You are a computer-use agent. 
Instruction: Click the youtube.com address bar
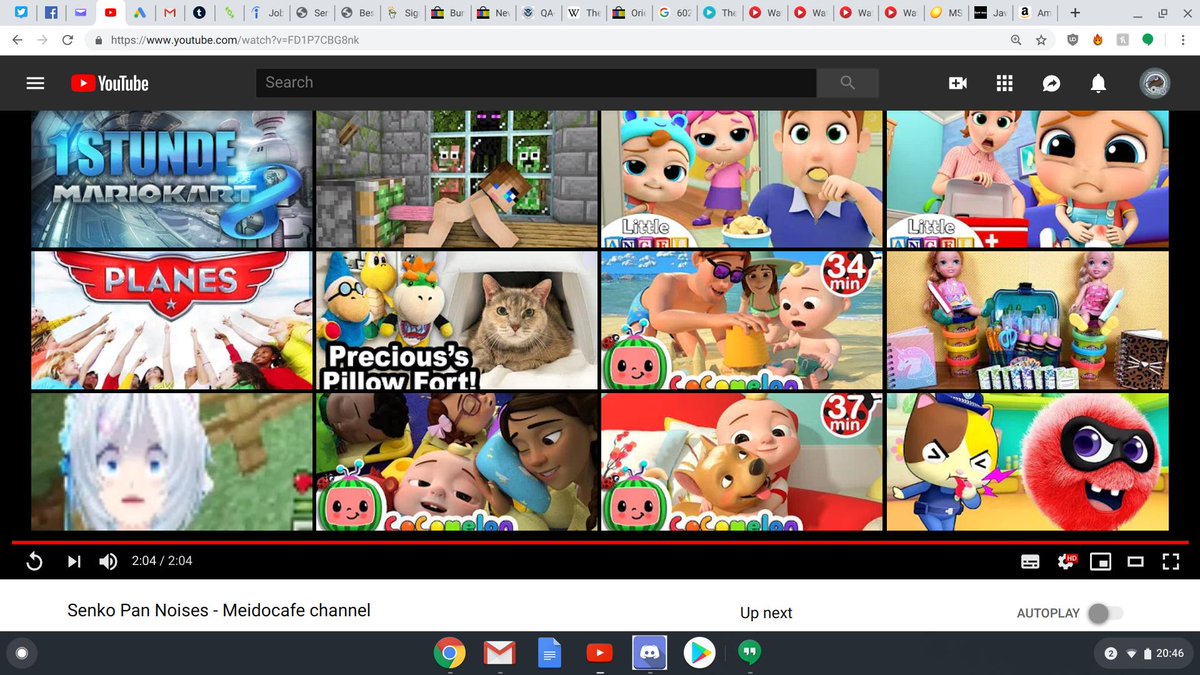(545, 40)
